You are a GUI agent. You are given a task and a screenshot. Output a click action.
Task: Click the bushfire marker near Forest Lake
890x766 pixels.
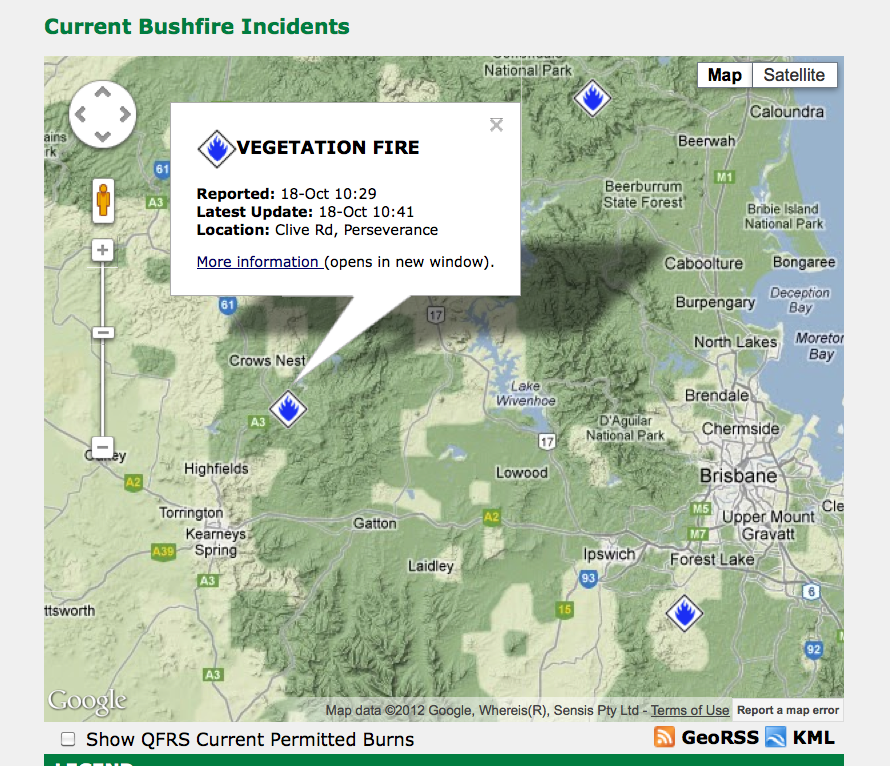pos(684,615)
